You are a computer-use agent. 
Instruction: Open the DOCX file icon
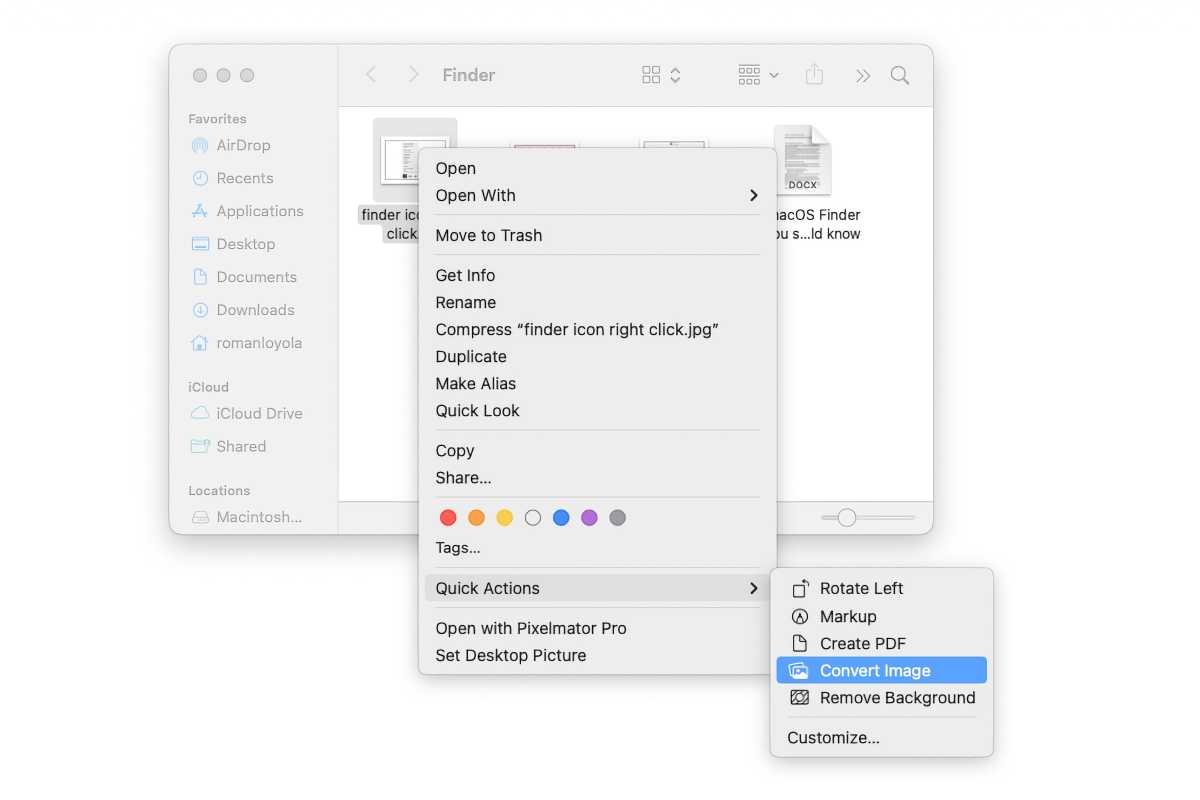point(802,160)
